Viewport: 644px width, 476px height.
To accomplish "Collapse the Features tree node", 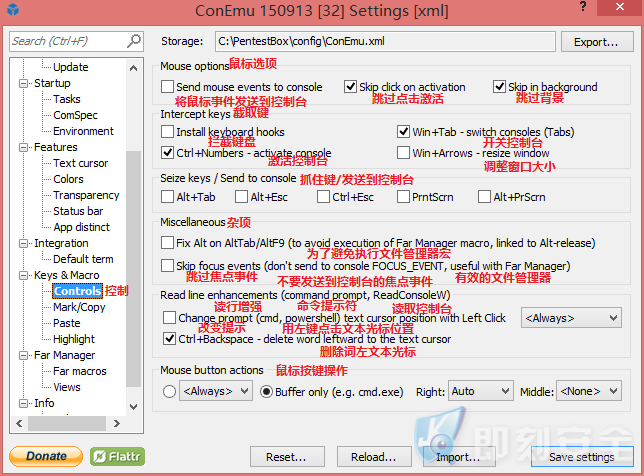I will tap(24, 147).
